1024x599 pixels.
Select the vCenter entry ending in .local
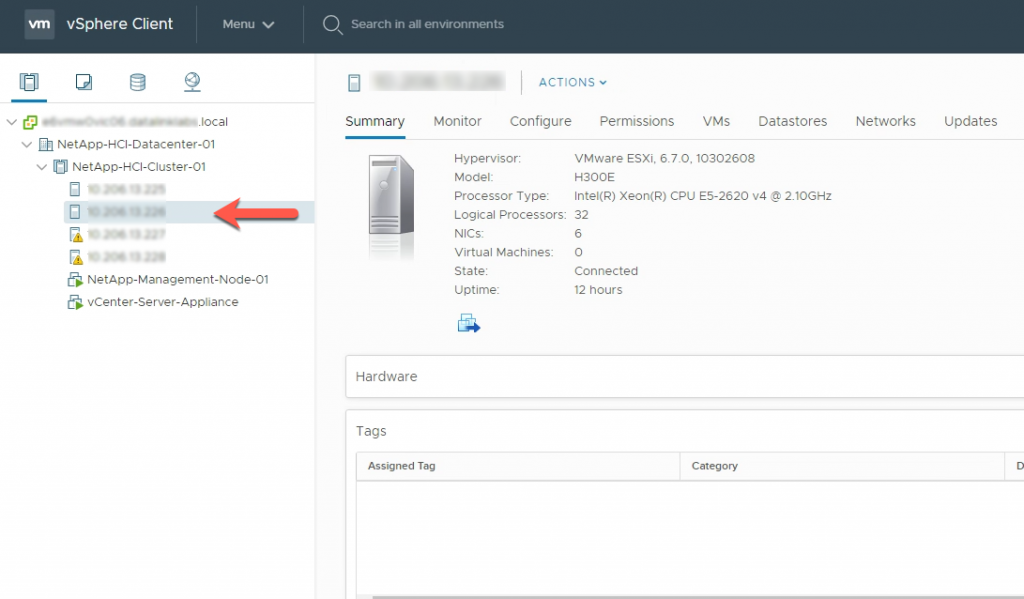[x=135, y=122]
